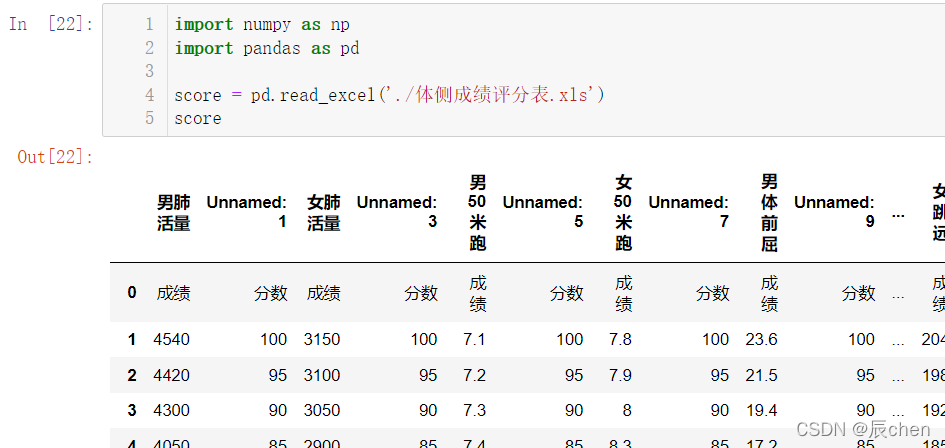Click row index 0 label
Viewport: 945px width, 448px height.
tap(132, 293)
